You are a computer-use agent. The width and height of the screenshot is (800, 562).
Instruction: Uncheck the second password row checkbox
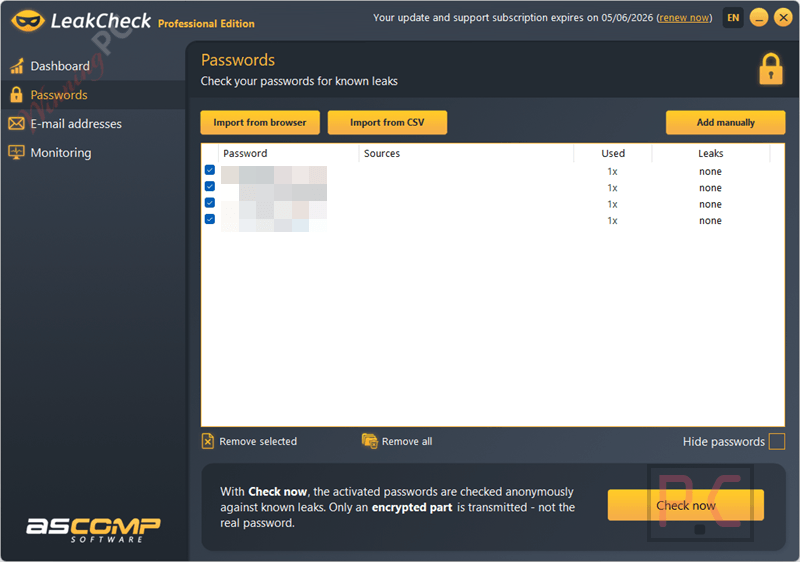tap(210, 186)
